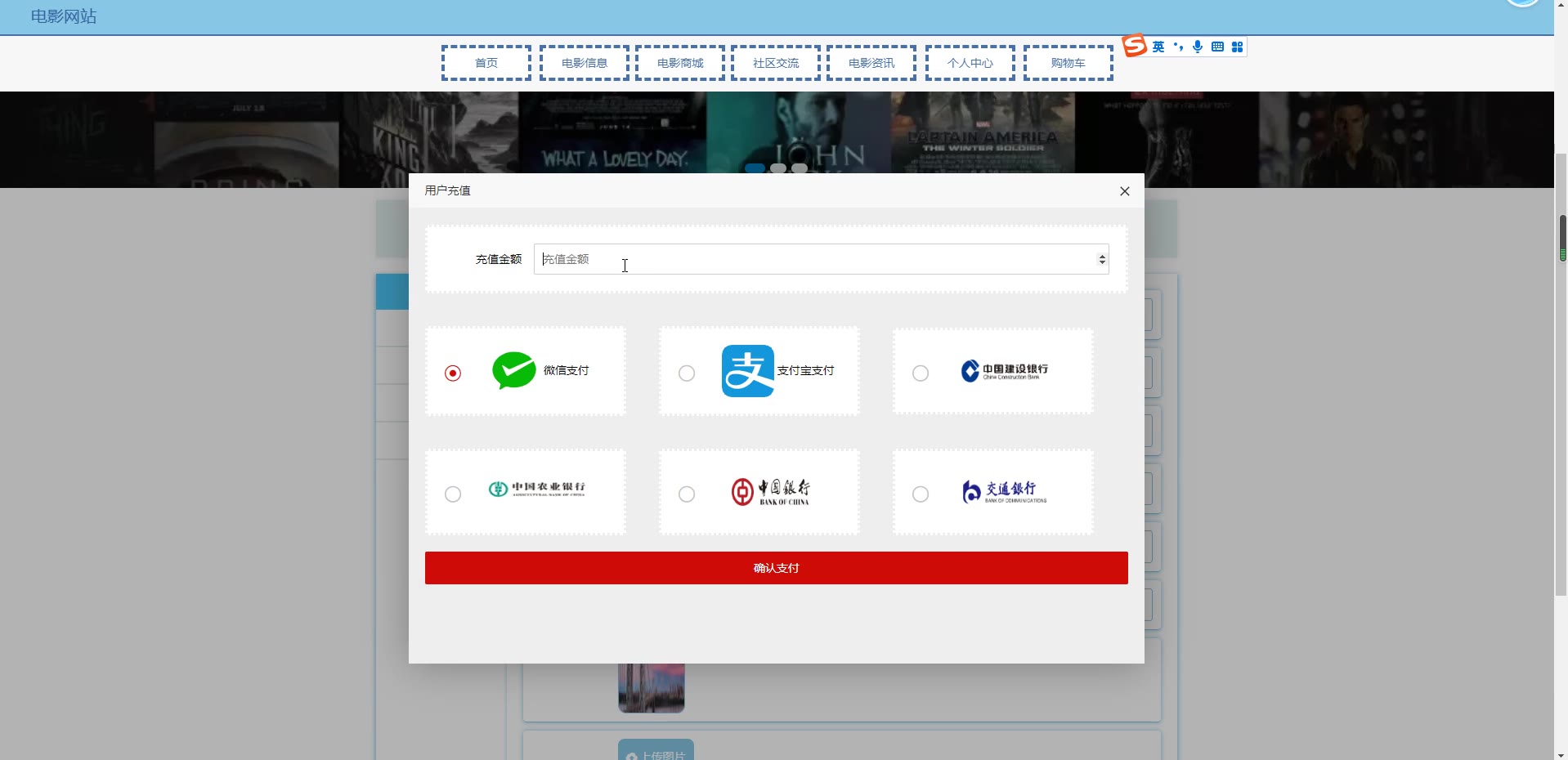The width and height of the screenshot is (1568, 760).
Task: Choose Bank of Communications radio option
Action: click(921, 494)
